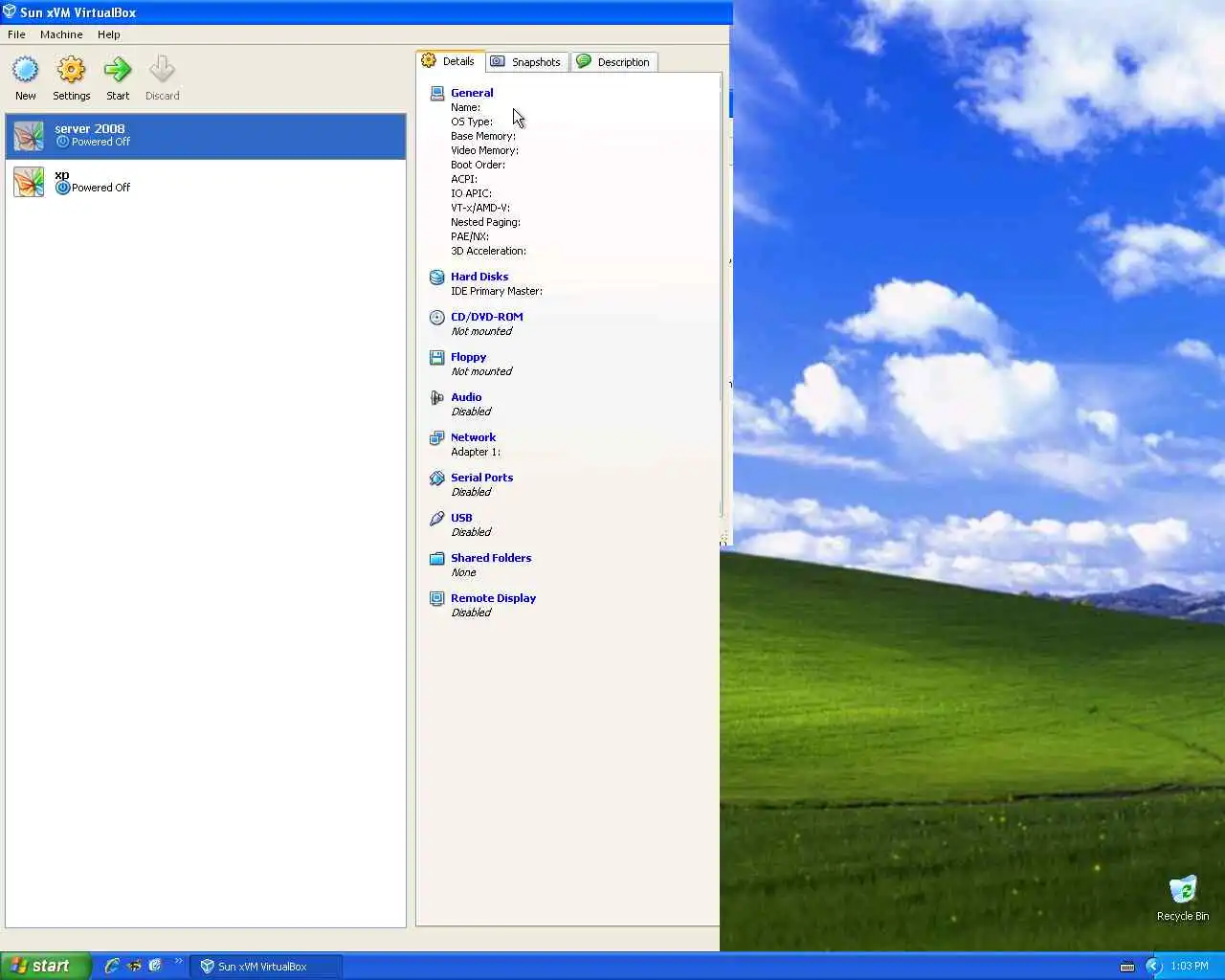
Task: Open the Audio settings link
Action: (466, 397)
